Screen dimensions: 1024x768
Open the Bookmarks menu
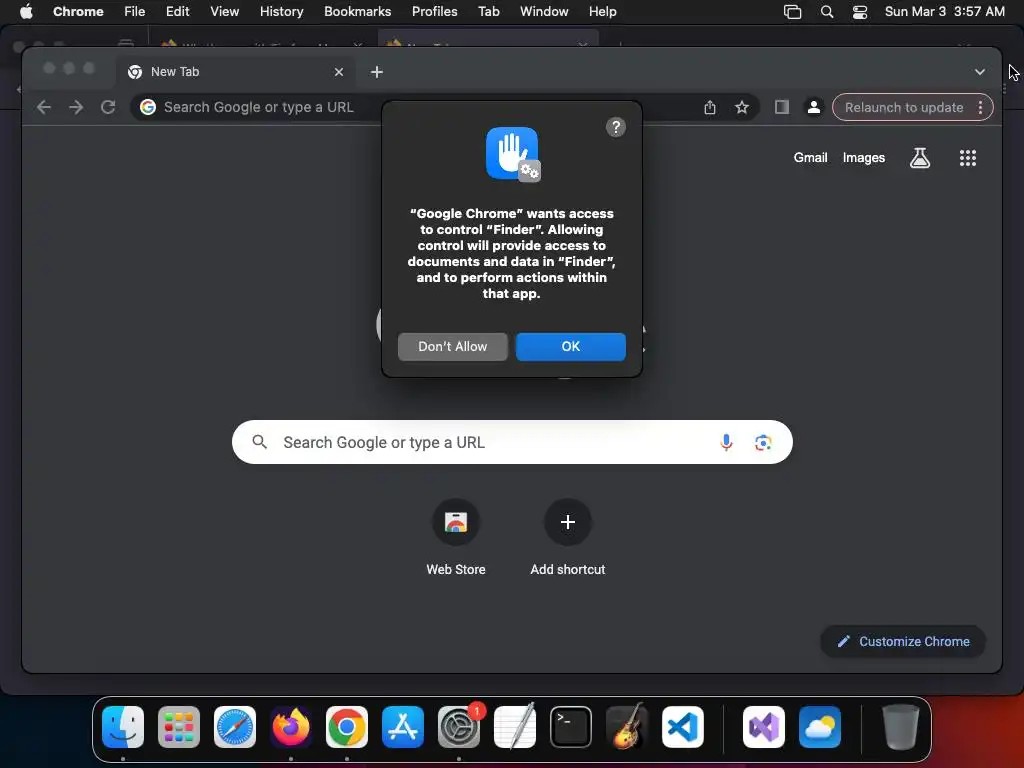(x=357, y=11)
